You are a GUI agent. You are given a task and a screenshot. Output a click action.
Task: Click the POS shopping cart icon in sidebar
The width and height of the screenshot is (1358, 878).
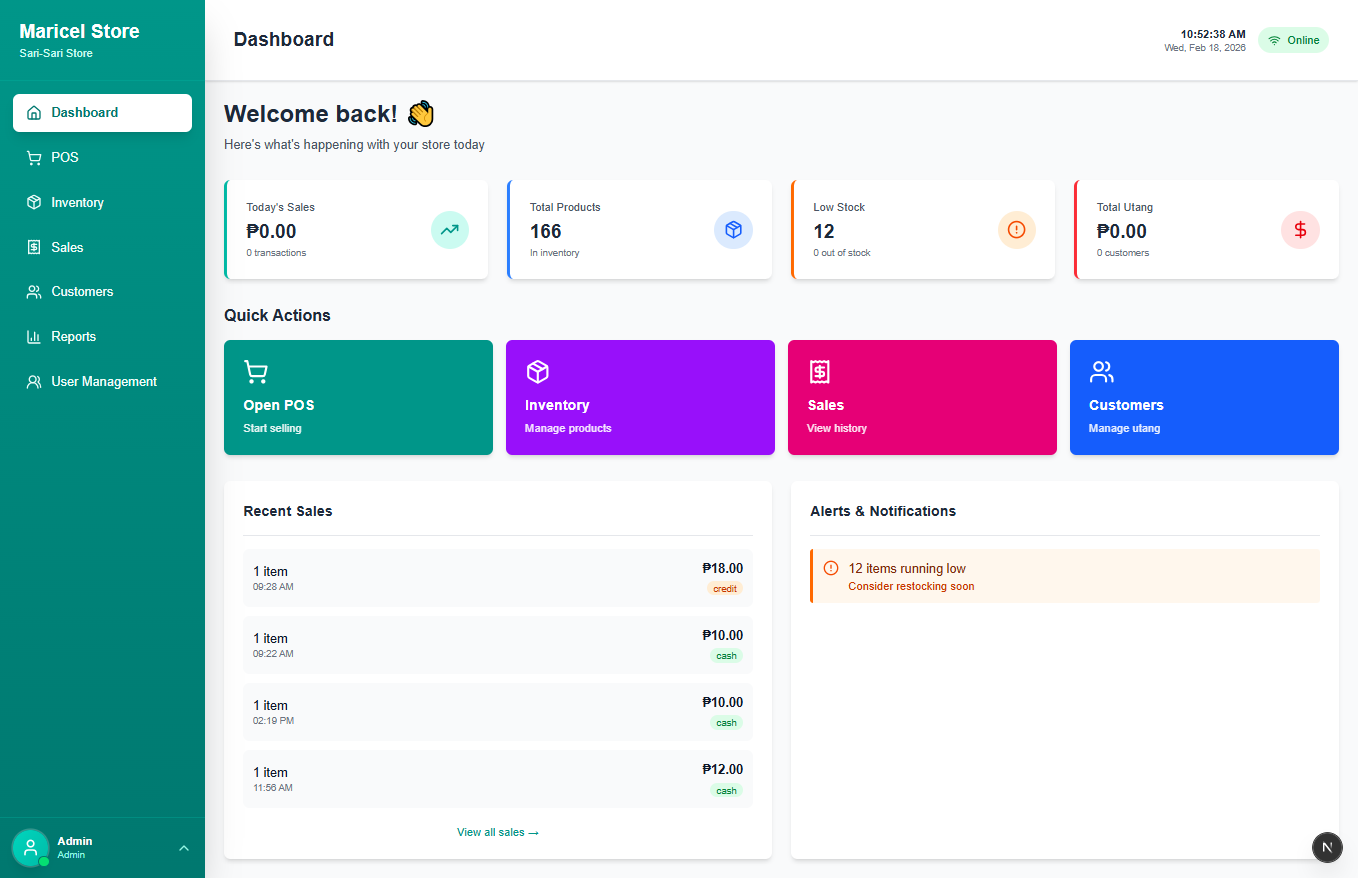tap(34, 158)
